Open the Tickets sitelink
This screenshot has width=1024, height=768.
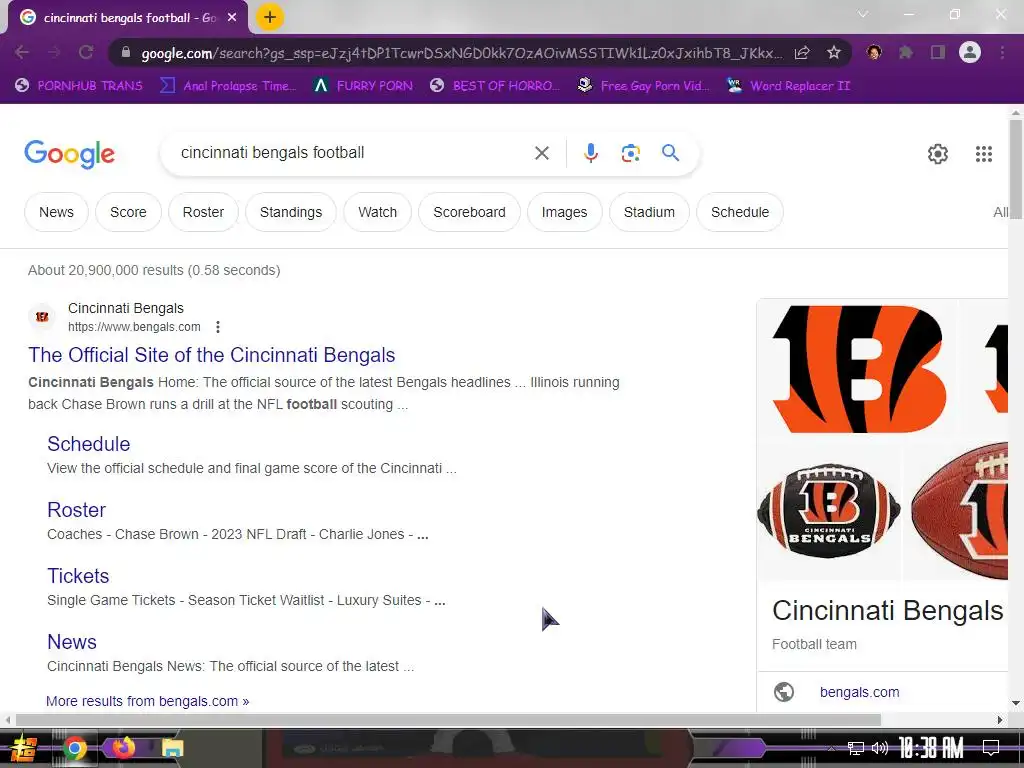[x=78, y=576]
